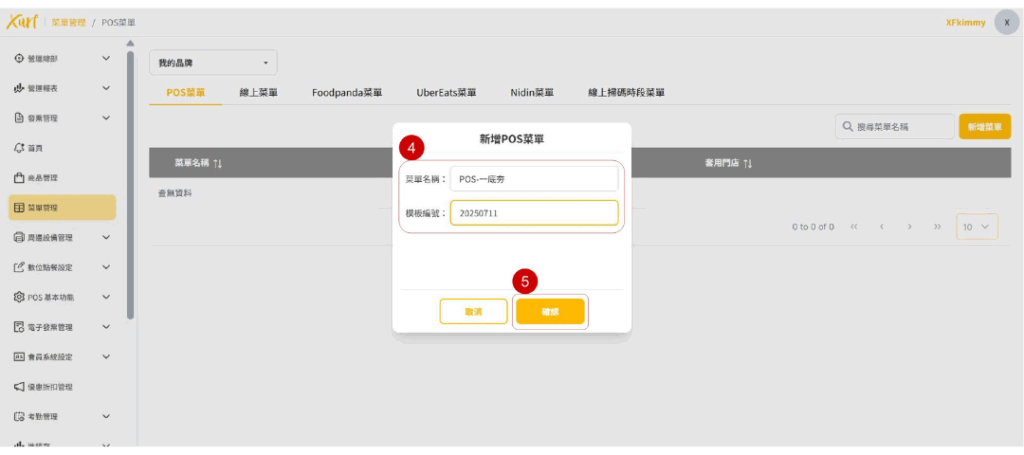Open 商品管理 via the shopping bag icon
Screen dimensions: 1024x455
click(x=19, y=178)
